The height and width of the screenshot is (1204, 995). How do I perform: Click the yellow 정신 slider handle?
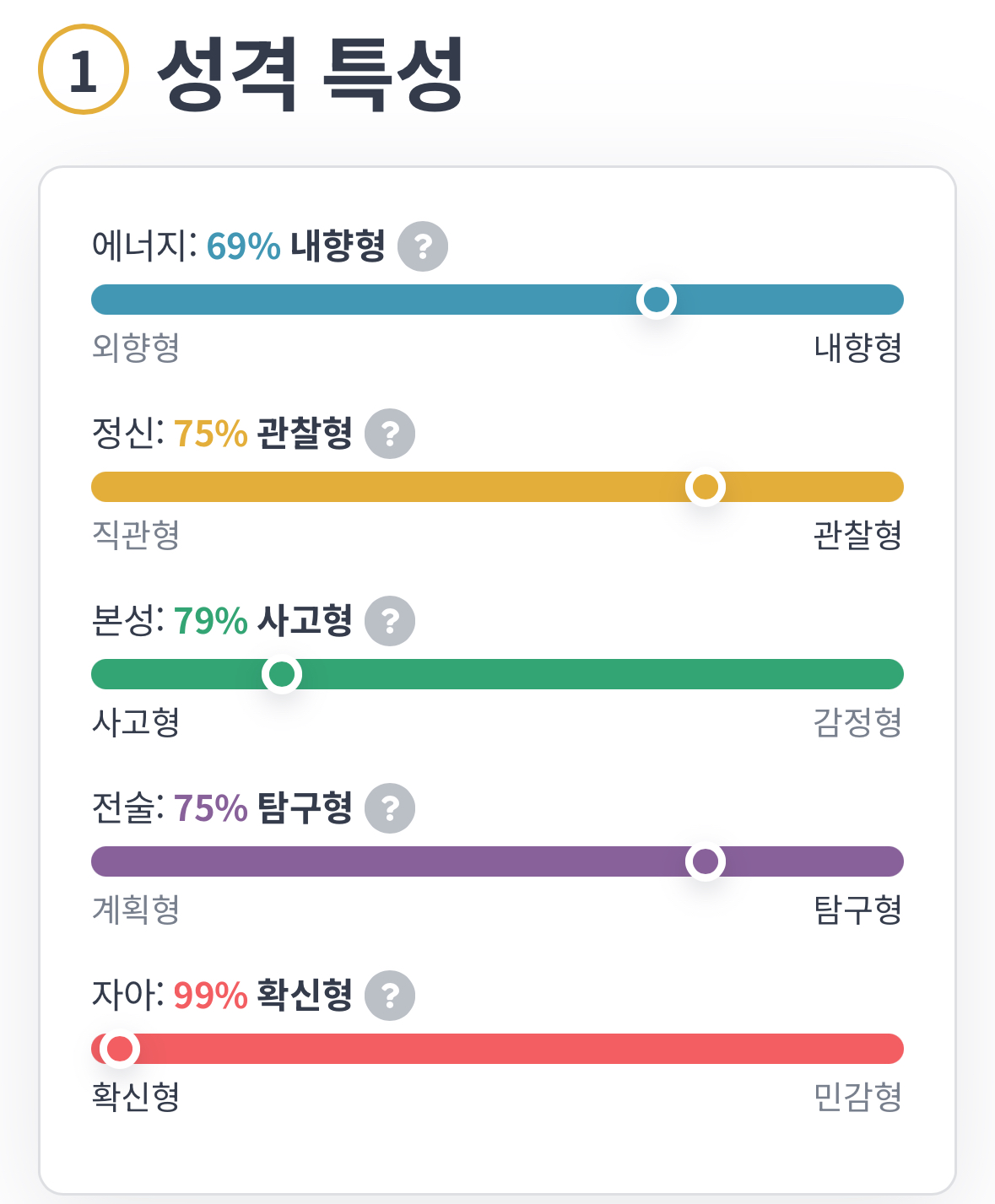(x=706, y=487)
